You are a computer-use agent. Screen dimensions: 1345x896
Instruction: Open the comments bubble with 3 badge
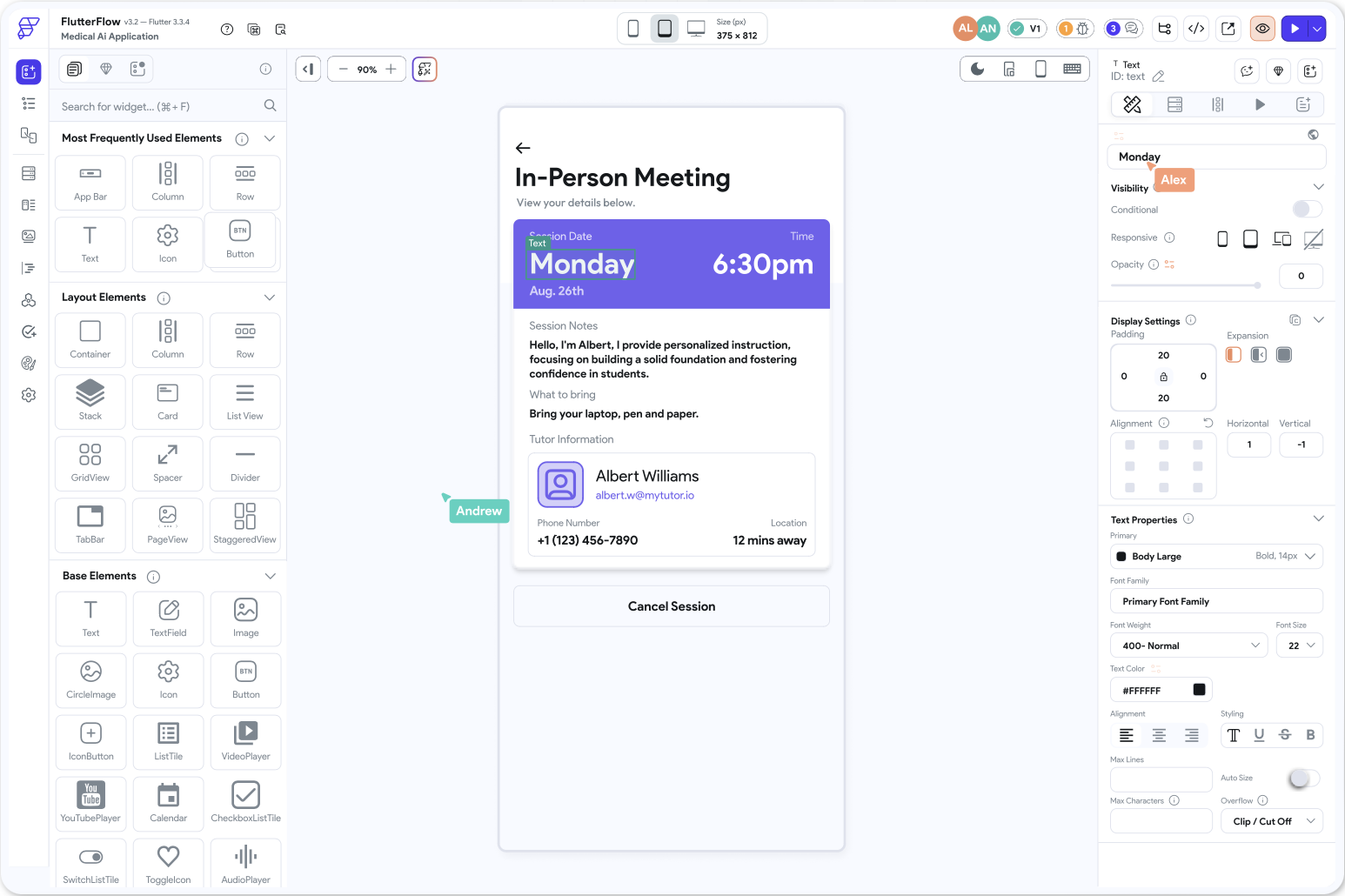coord(1123,29)
